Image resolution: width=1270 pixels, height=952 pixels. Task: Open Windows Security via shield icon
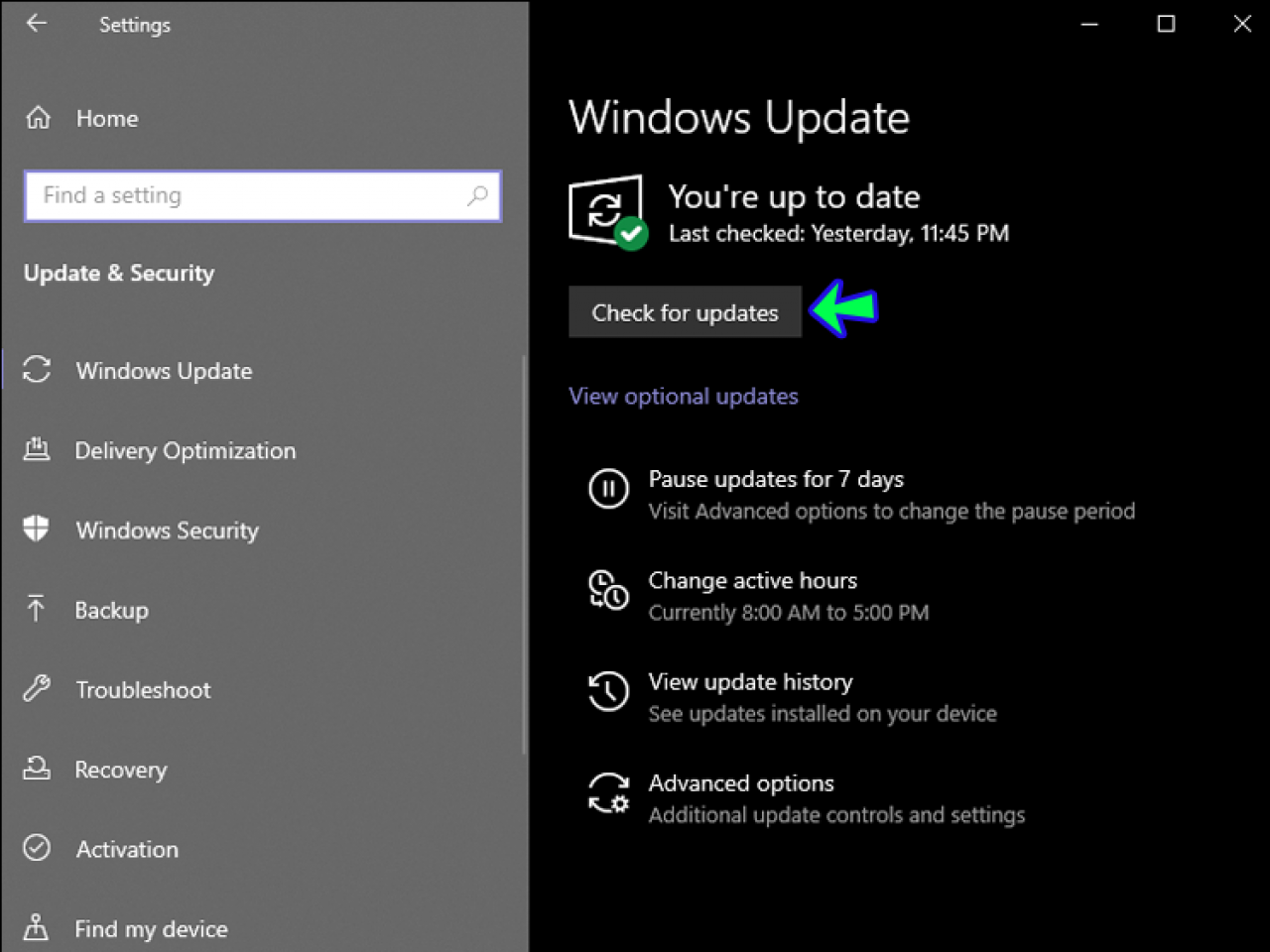37,530
